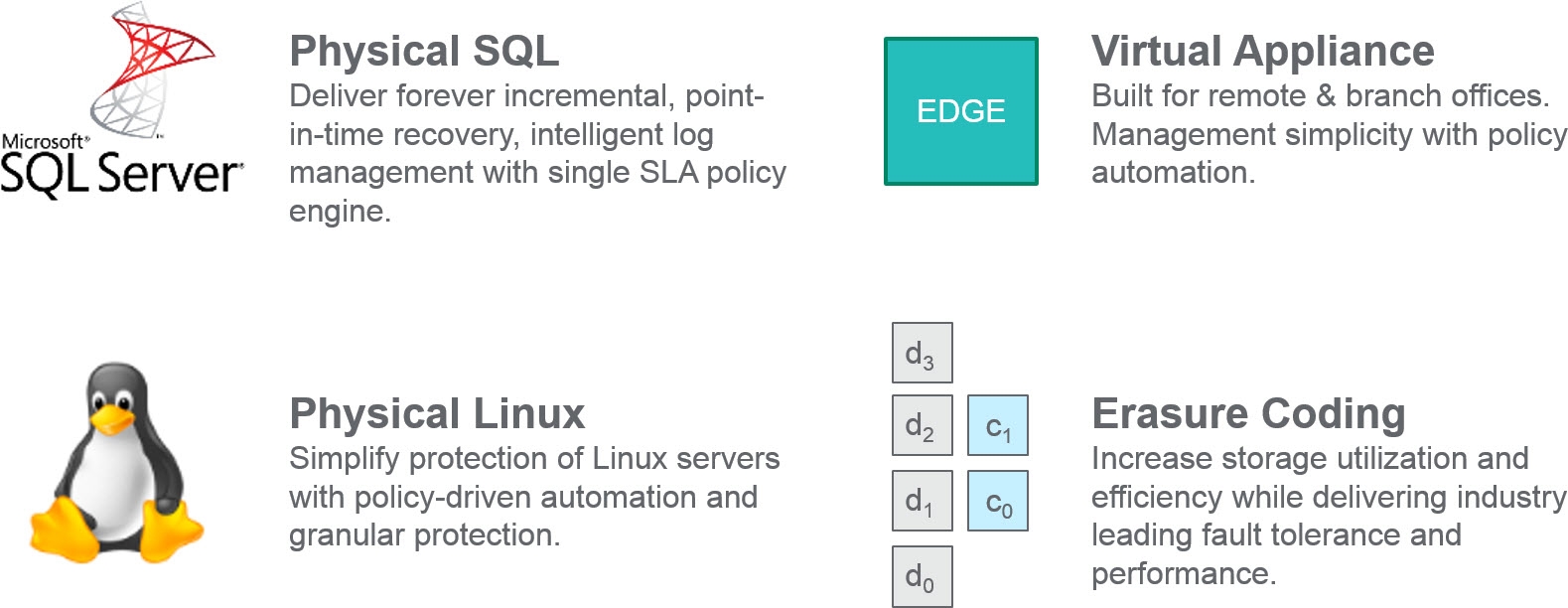
Task: Click the Erasure Coding heading
Action: pos(1248,414)
